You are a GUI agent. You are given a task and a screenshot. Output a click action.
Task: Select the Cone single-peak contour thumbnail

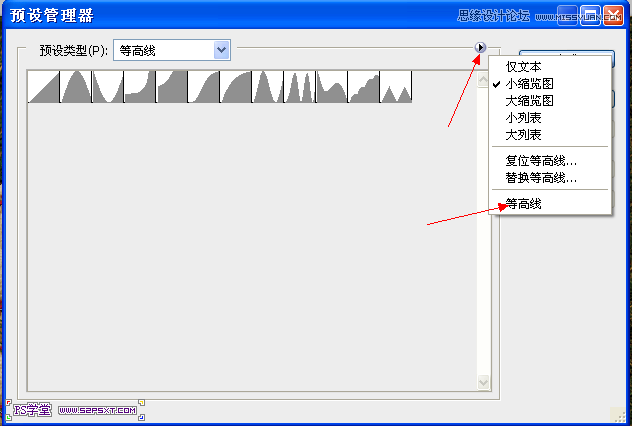[75, 87]
